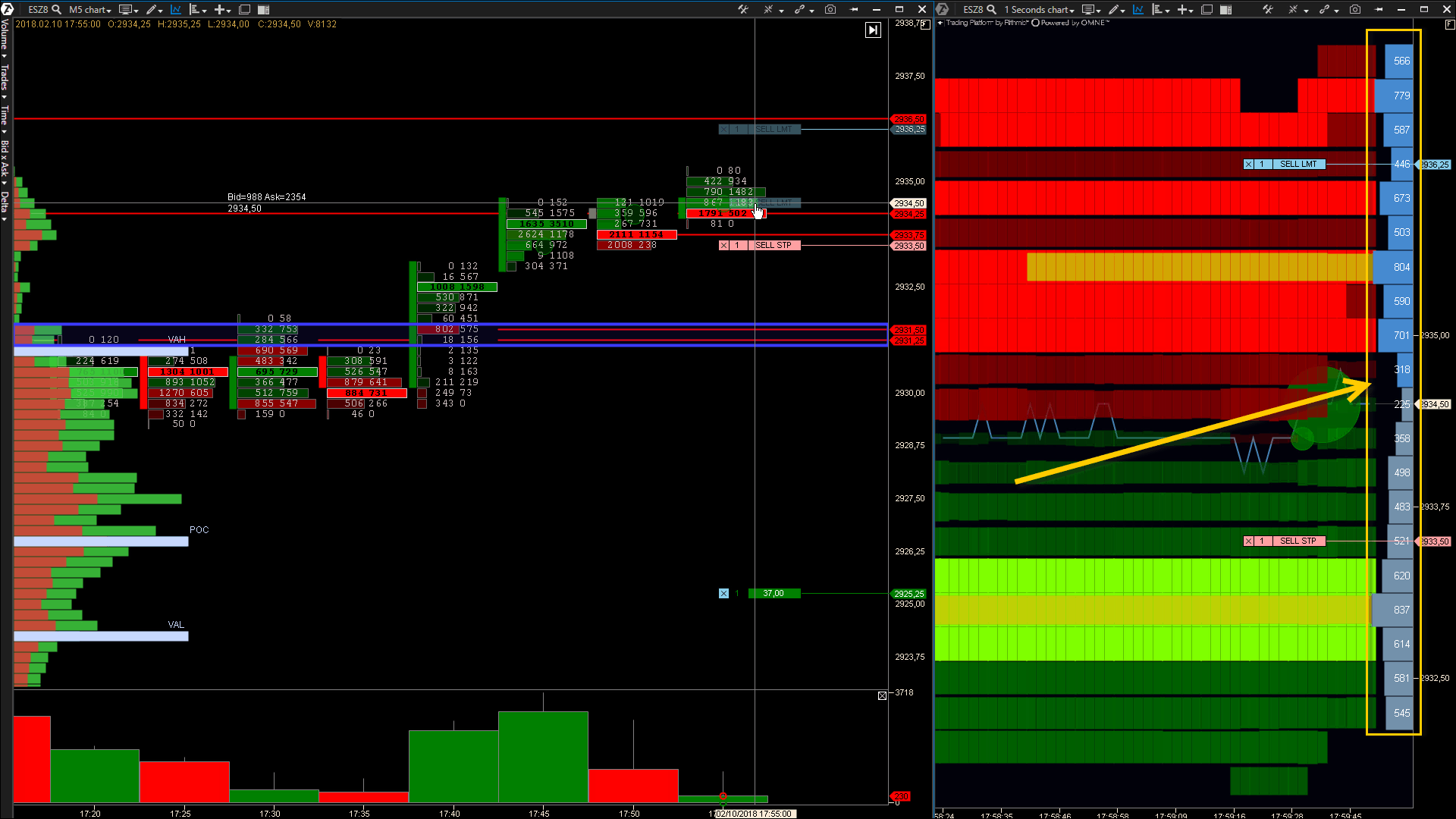Click the 02/10/2018 17:55:00 crosshair time label
This screenshot has height=819, width=1456.
tap(755, 814)
